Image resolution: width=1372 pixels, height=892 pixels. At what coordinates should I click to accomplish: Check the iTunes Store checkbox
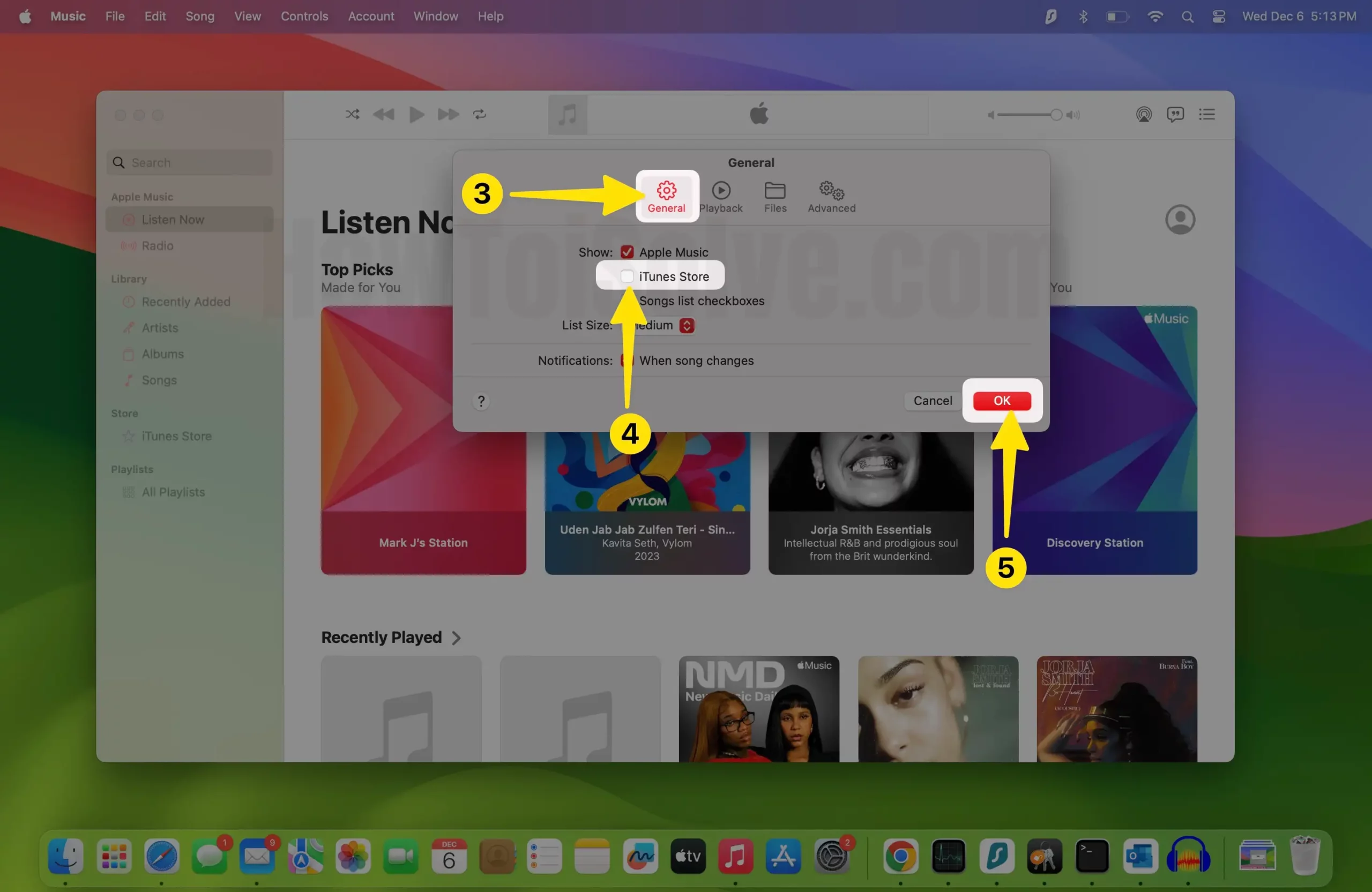[x=626, y=276]
